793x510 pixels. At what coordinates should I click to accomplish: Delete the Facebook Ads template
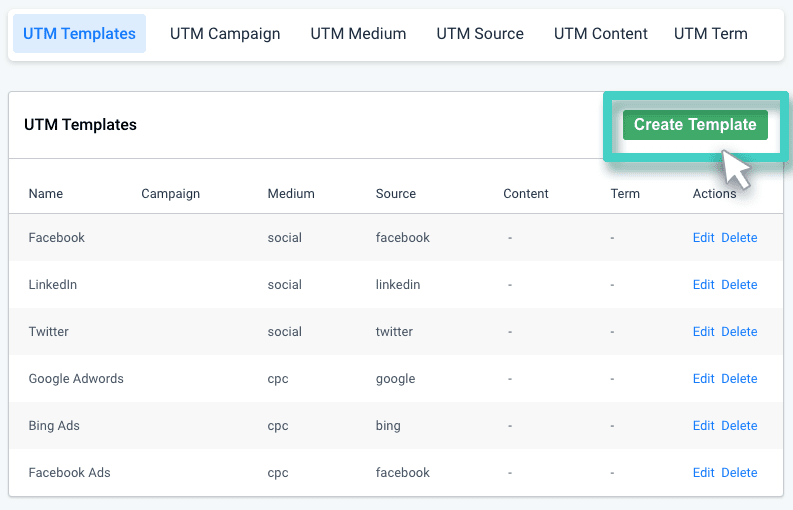pyautogui.click(x=739, y=473)
